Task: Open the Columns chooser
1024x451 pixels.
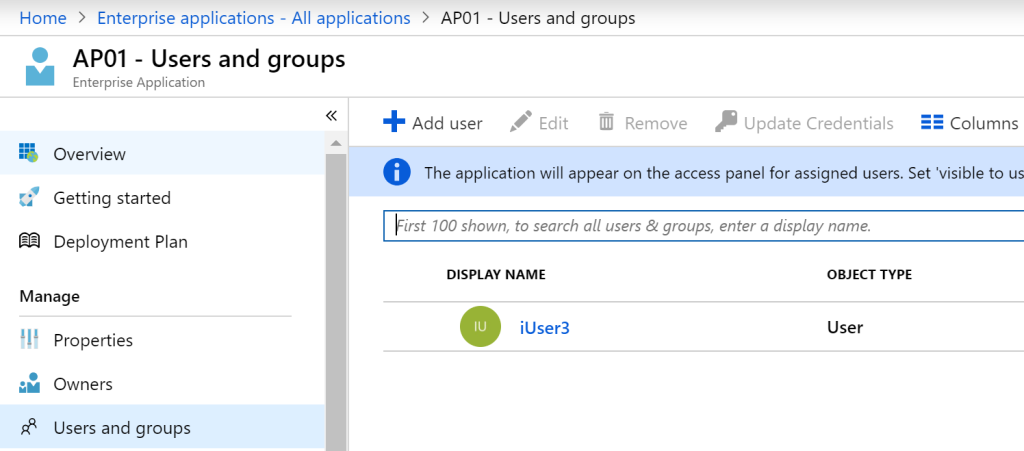Action: [970, 123]
